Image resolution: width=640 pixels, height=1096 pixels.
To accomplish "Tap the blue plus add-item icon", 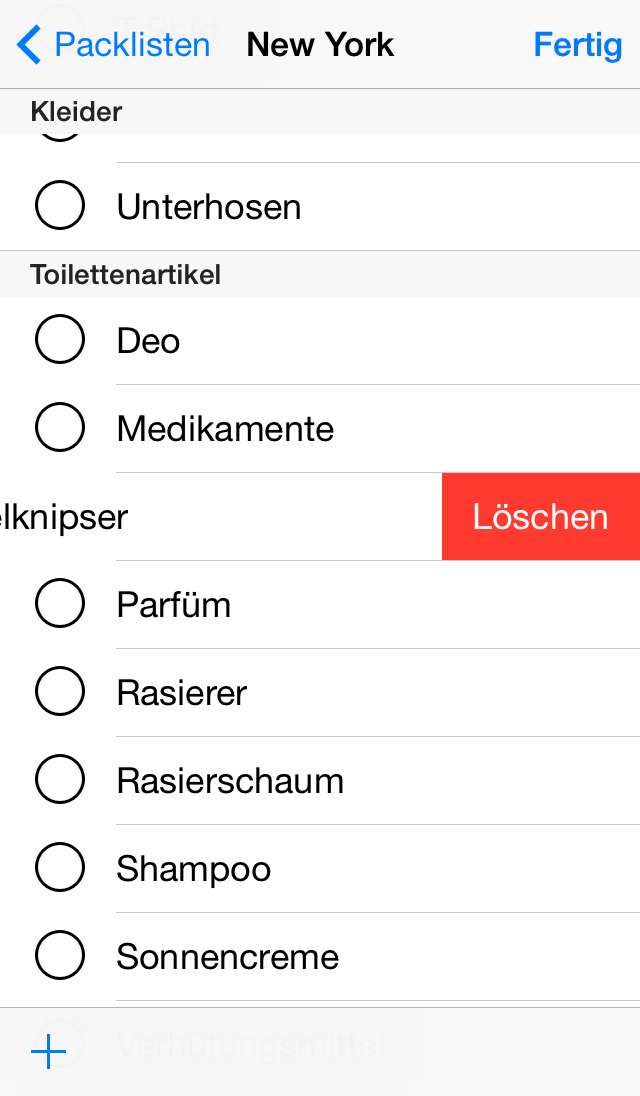I will pos(48,1051).
